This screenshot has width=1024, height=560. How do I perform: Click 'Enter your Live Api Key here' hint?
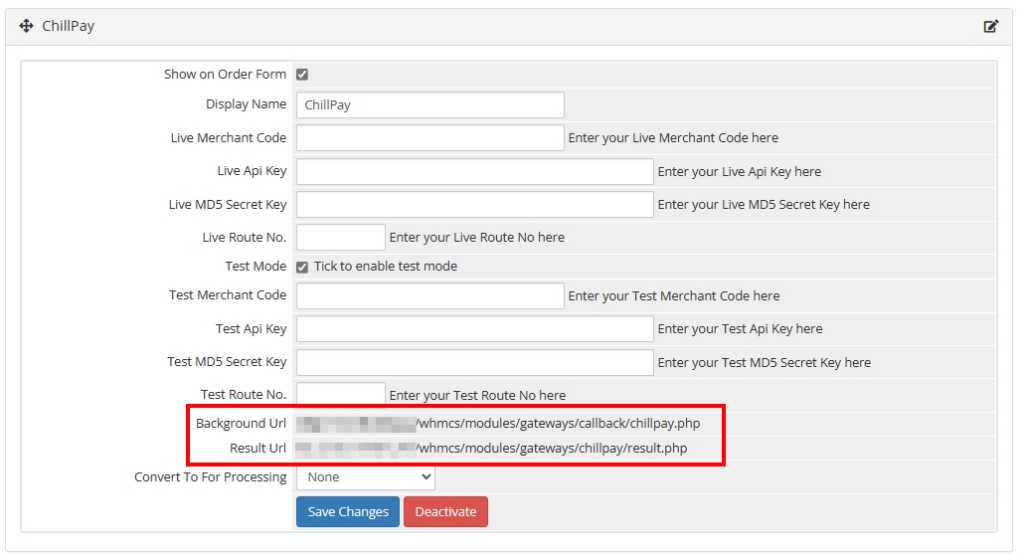(x=739, y=172)
